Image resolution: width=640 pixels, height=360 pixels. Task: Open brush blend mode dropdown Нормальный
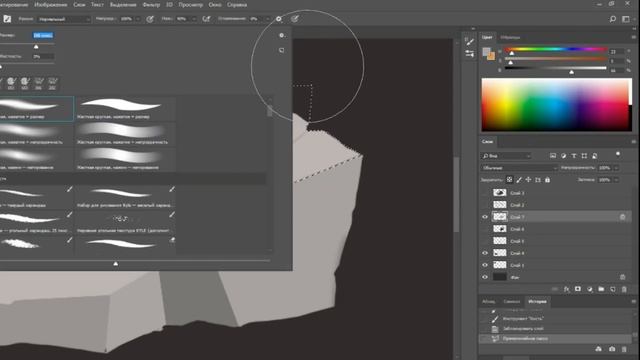[x=64, y=19]
